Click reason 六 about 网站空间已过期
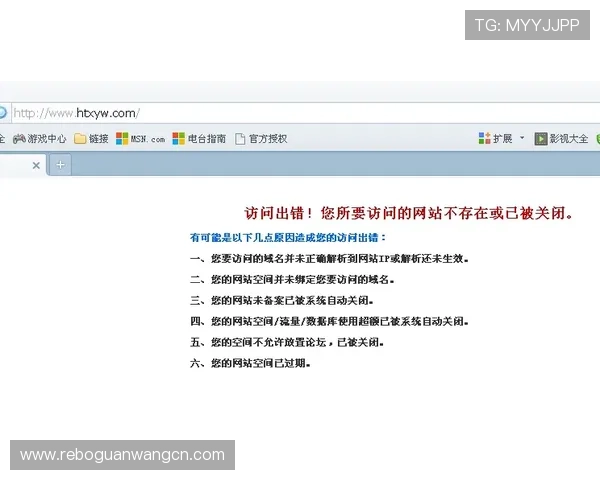 tap(250, 363)
